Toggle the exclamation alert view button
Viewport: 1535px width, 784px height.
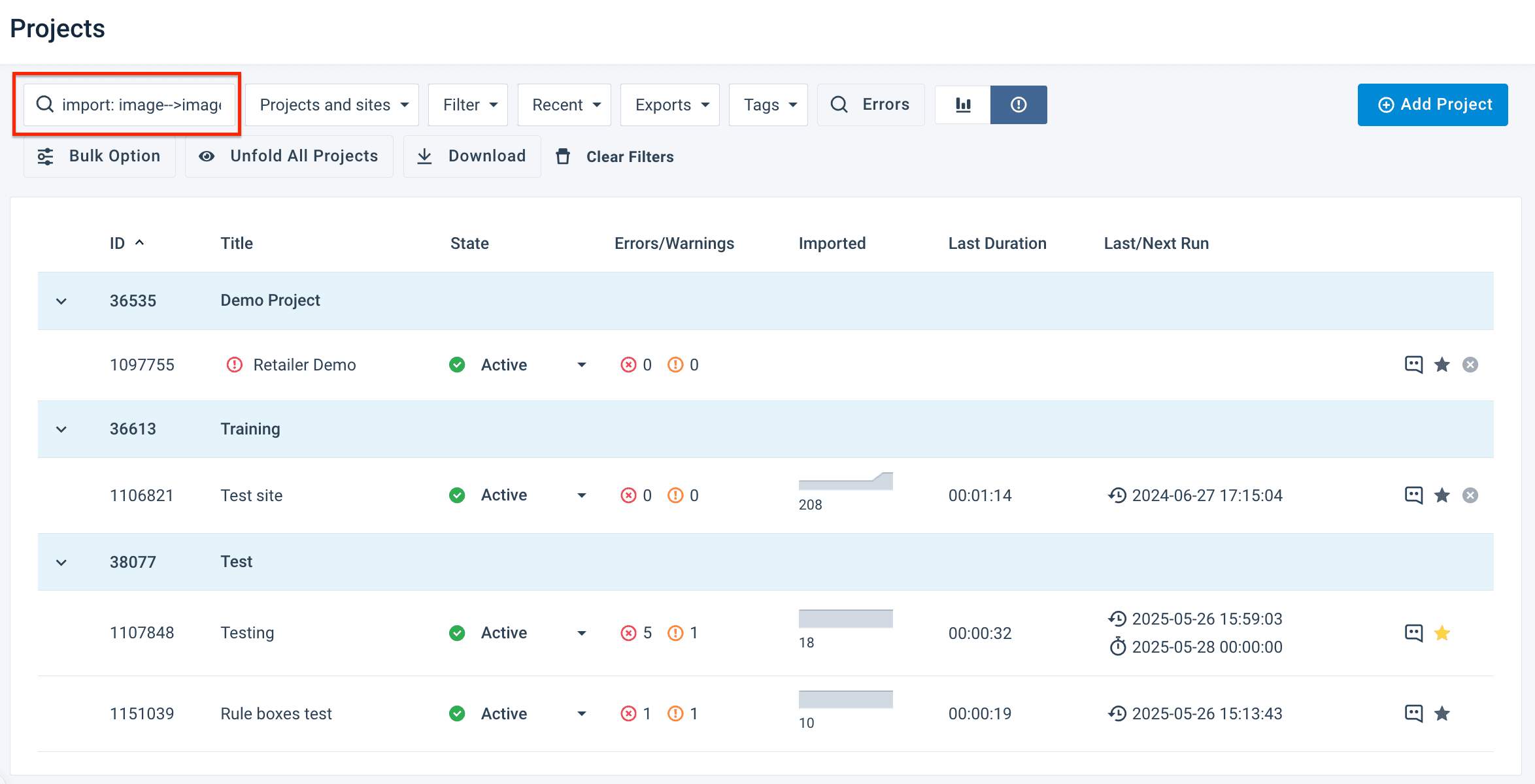click(1019, 105)
